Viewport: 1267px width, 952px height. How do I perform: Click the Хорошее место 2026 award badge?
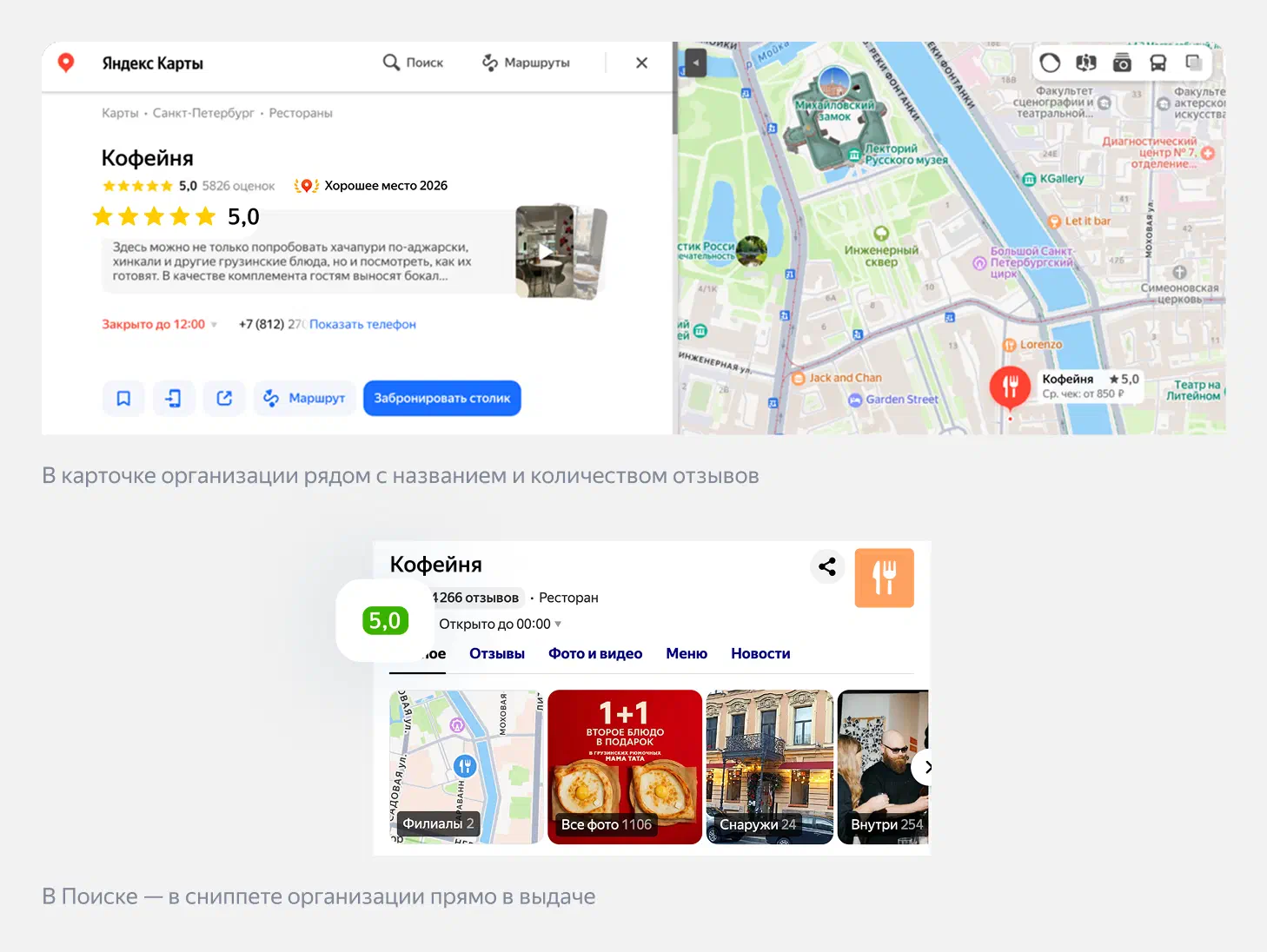[371, 186]
